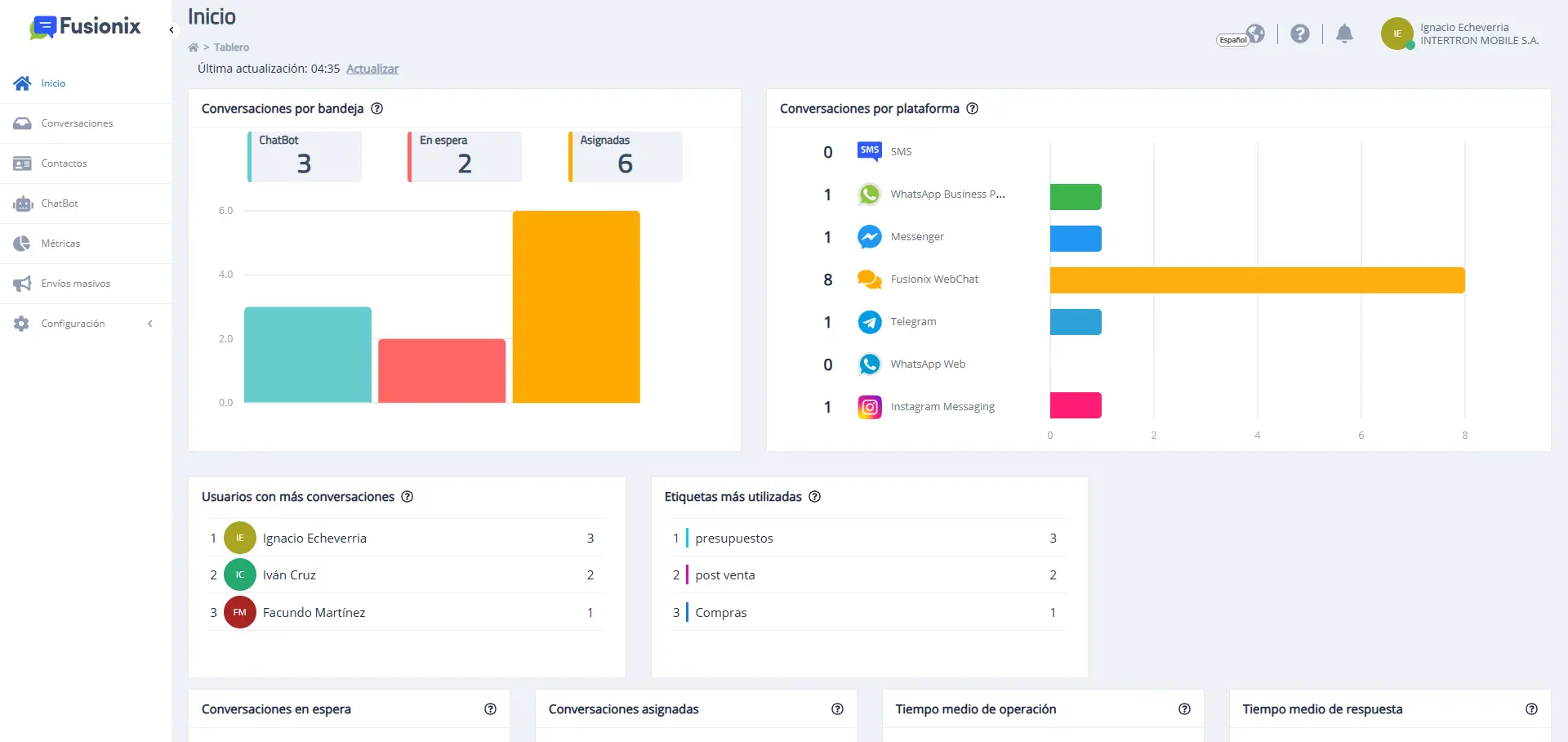Select the post venta tag row
The image size is (1568, 742).
[870, 575]
